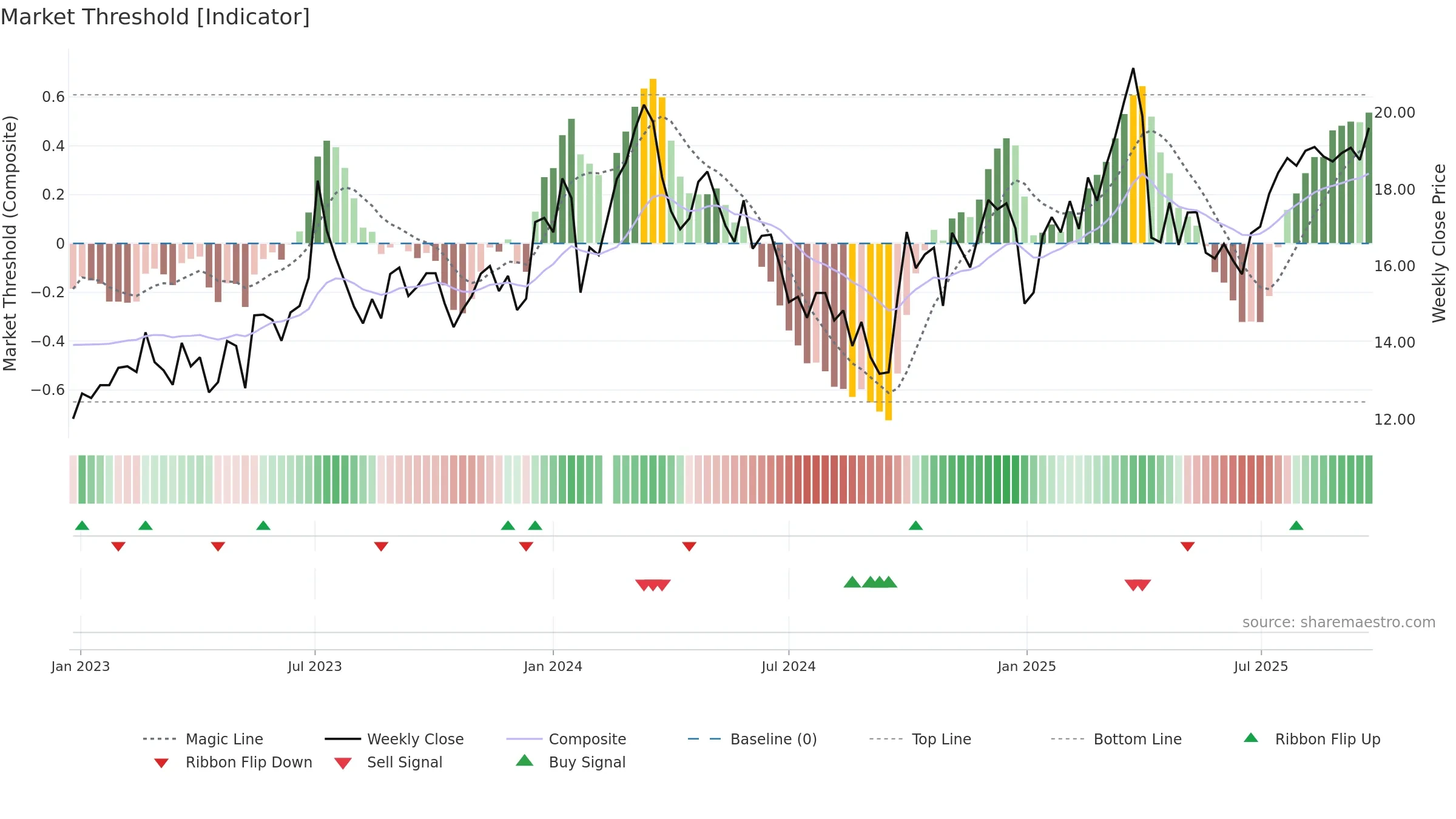Click the Jan 2023 x-axis label
The image size is (1456, 819).
(x=81, y=667)
